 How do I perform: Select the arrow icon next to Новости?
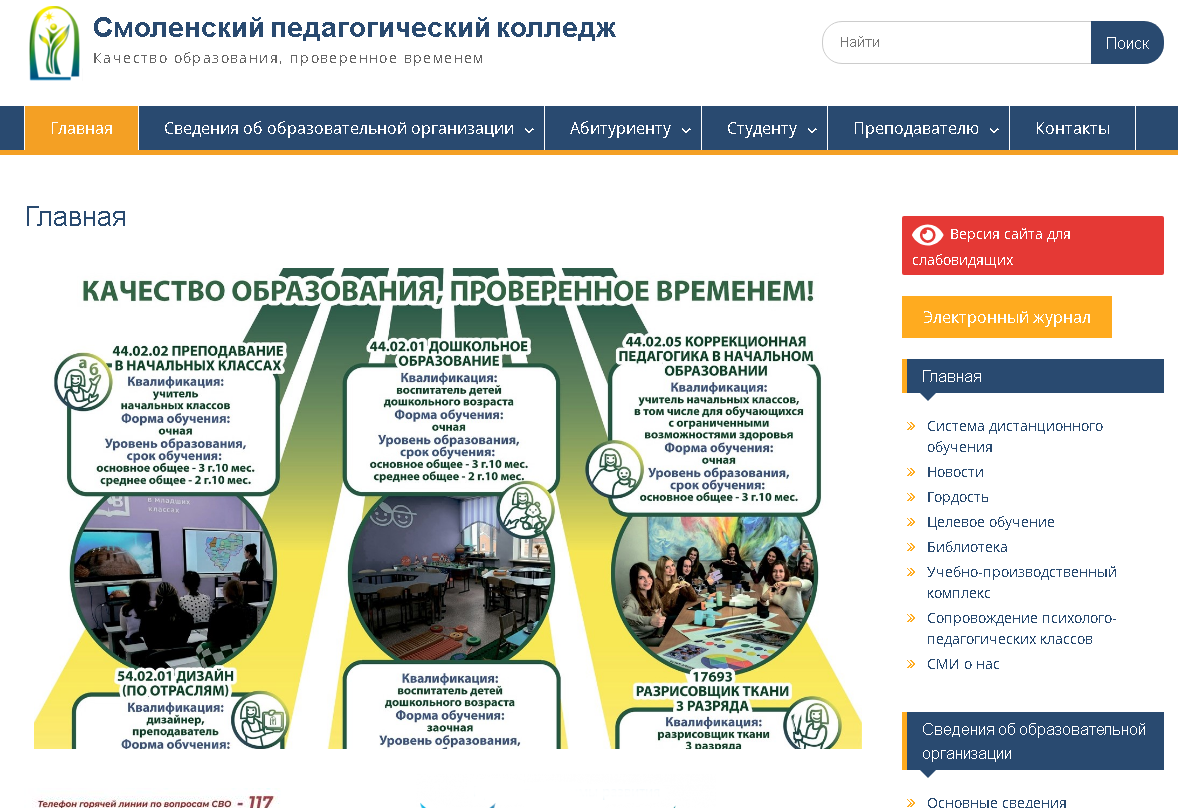tap(909, 472)
